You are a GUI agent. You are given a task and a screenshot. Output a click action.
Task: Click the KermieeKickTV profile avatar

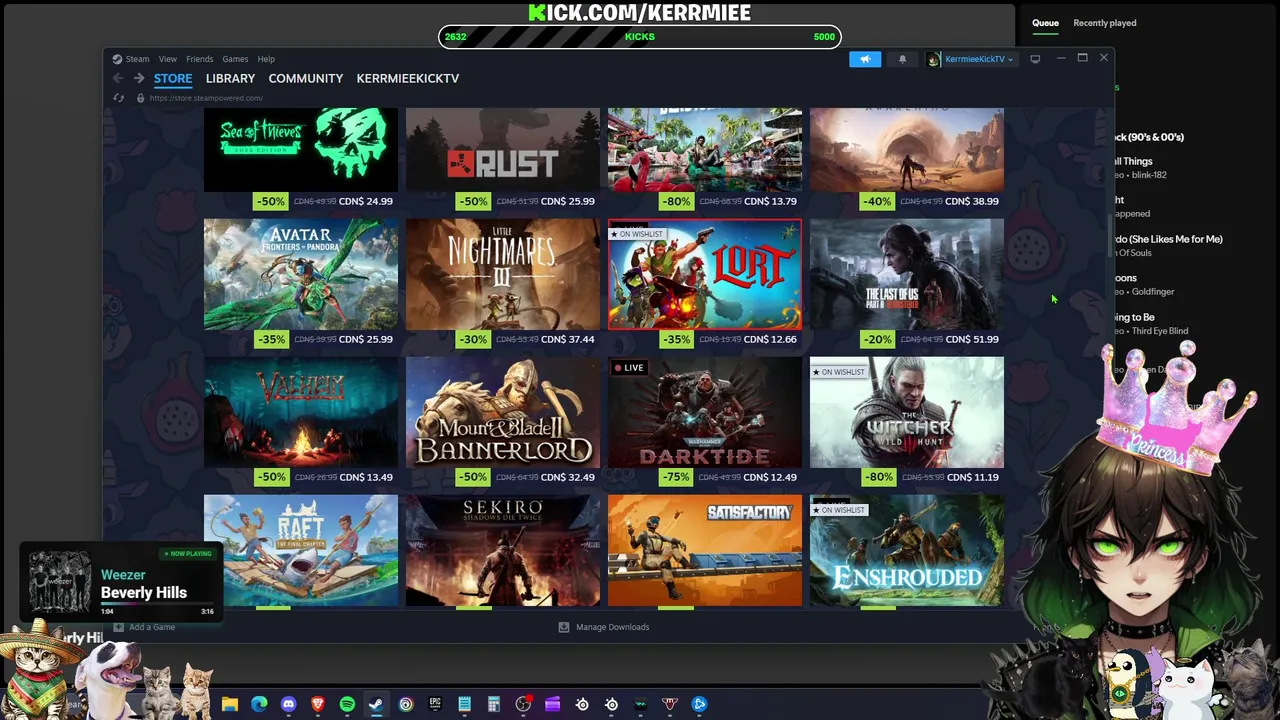pyautogui.click(x=933, y=59)
